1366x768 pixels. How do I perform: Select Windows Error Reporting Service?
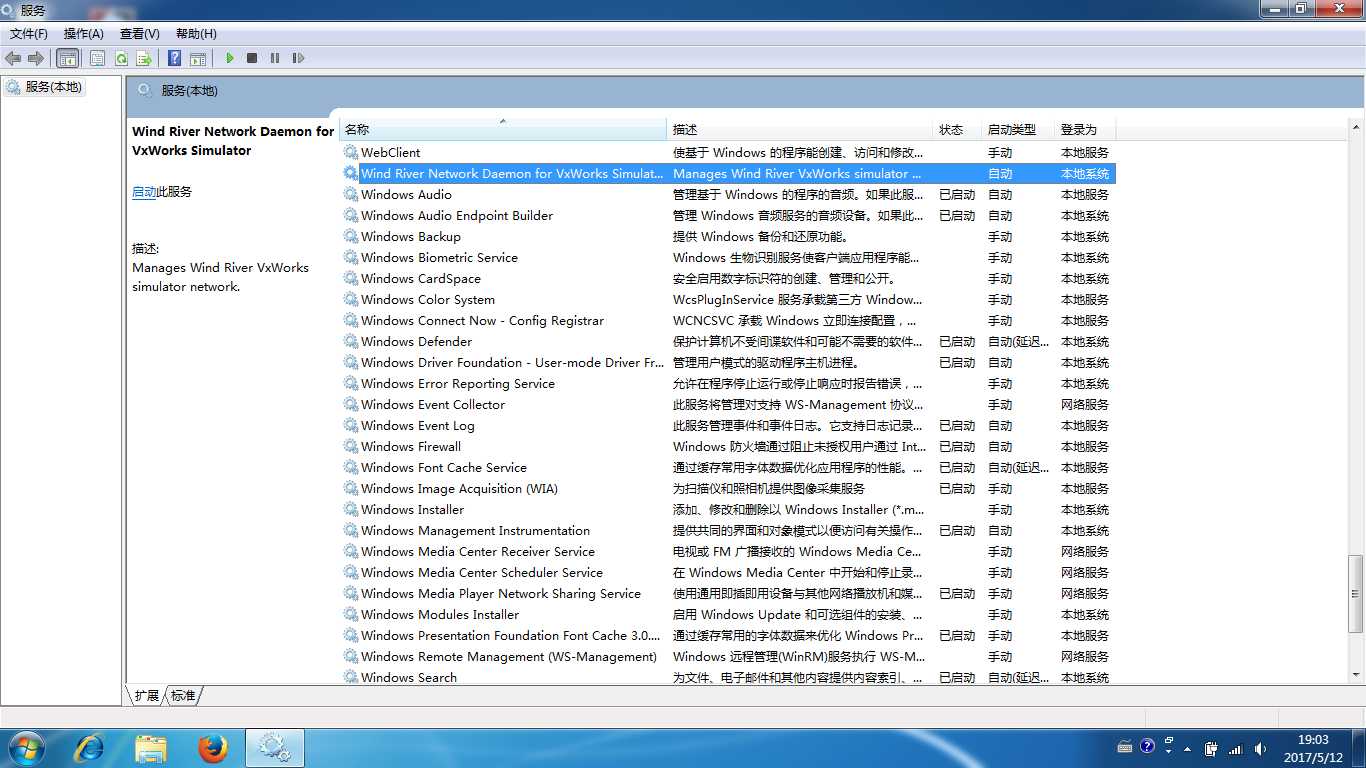coord(727,384)
